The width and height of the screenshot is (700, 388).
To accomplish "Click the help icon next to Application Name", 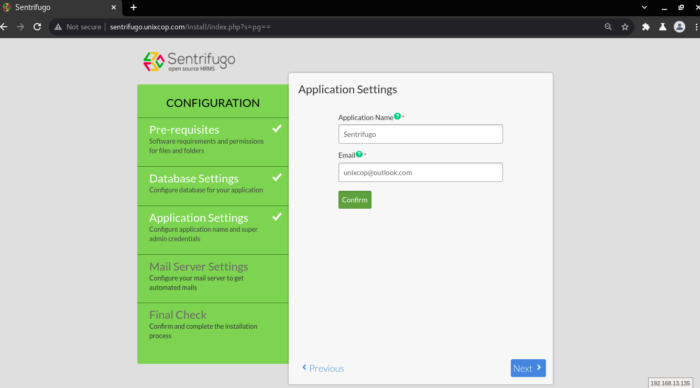I will [x=397, y=116].
